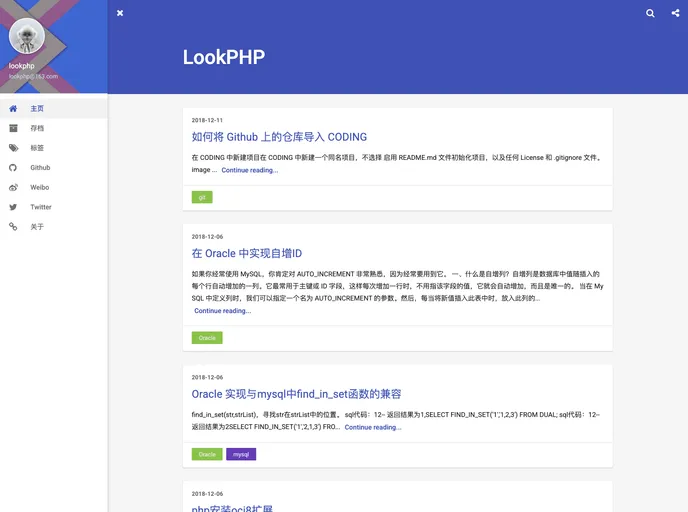Select Oracle tag under find_in_set post
Viewport: 688px width, 512px height.
coord(207,455)
